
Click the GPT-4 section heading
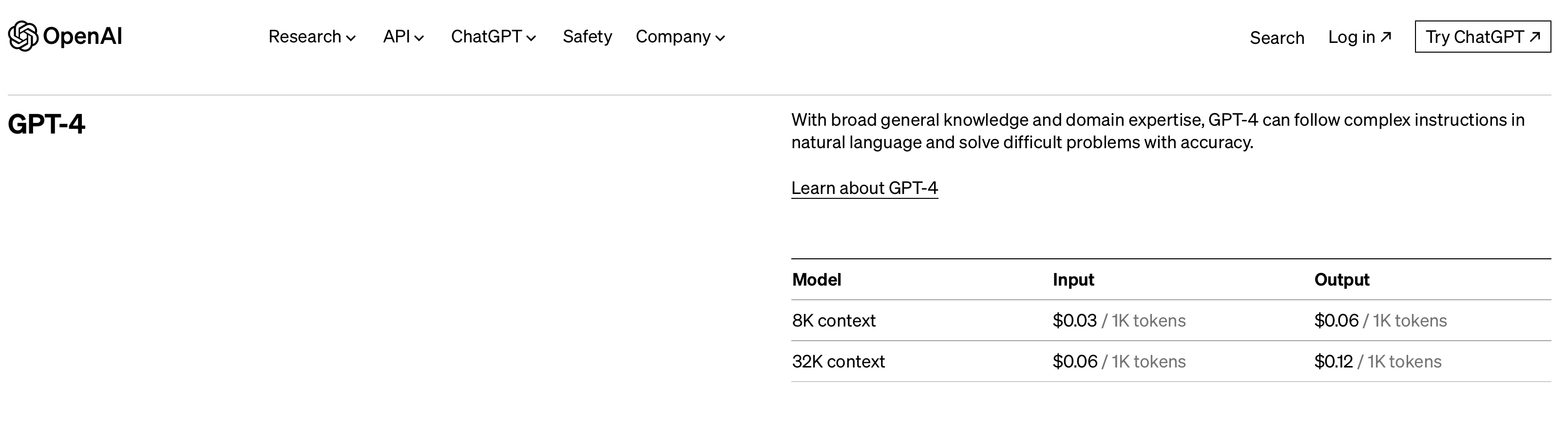point(46,124)
